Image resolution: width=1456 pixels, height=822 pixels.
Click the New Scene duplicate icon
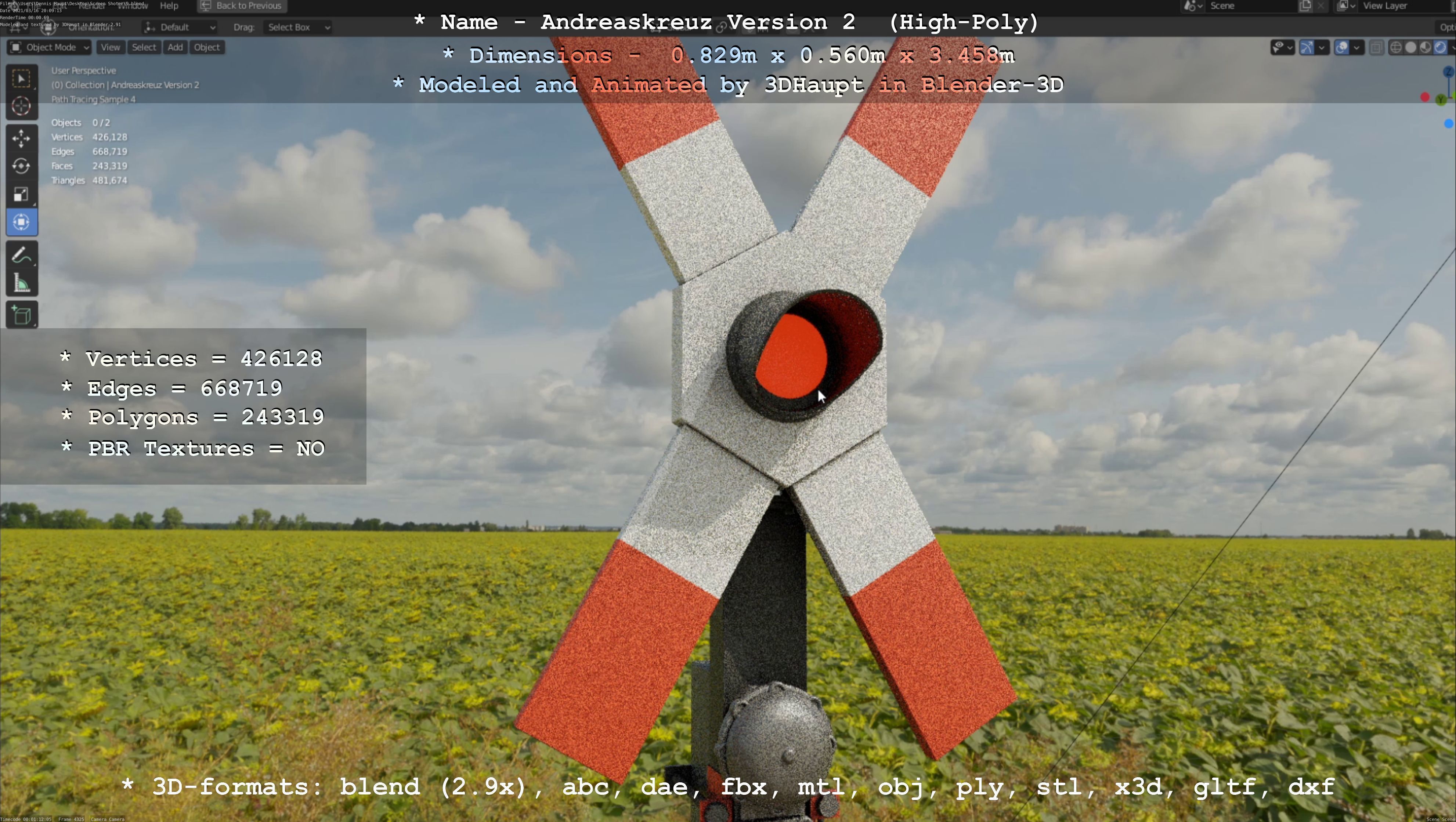coord(1305,6)
